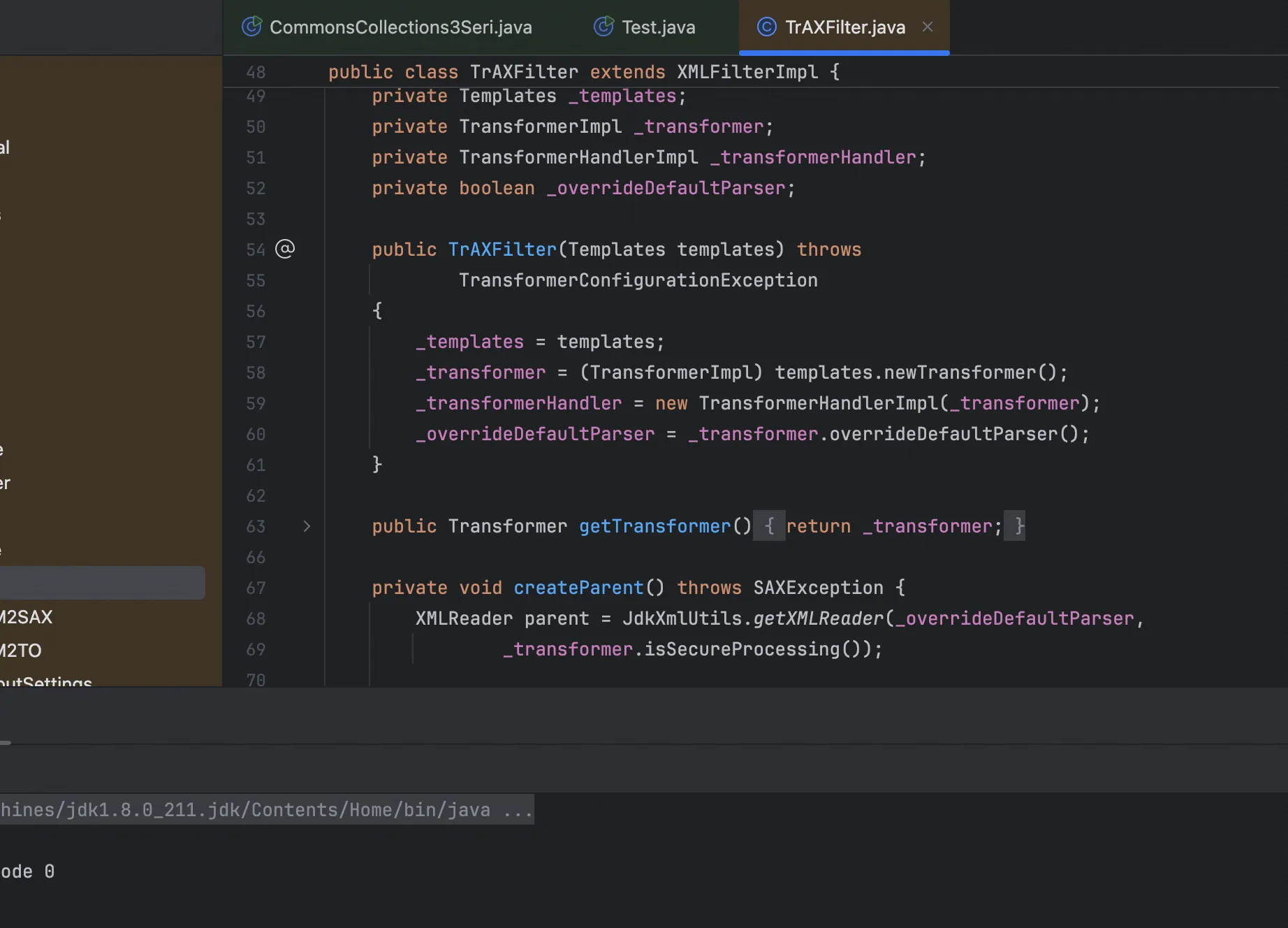Click the createParent method name

pyautogui.click(x=578, y=588)
